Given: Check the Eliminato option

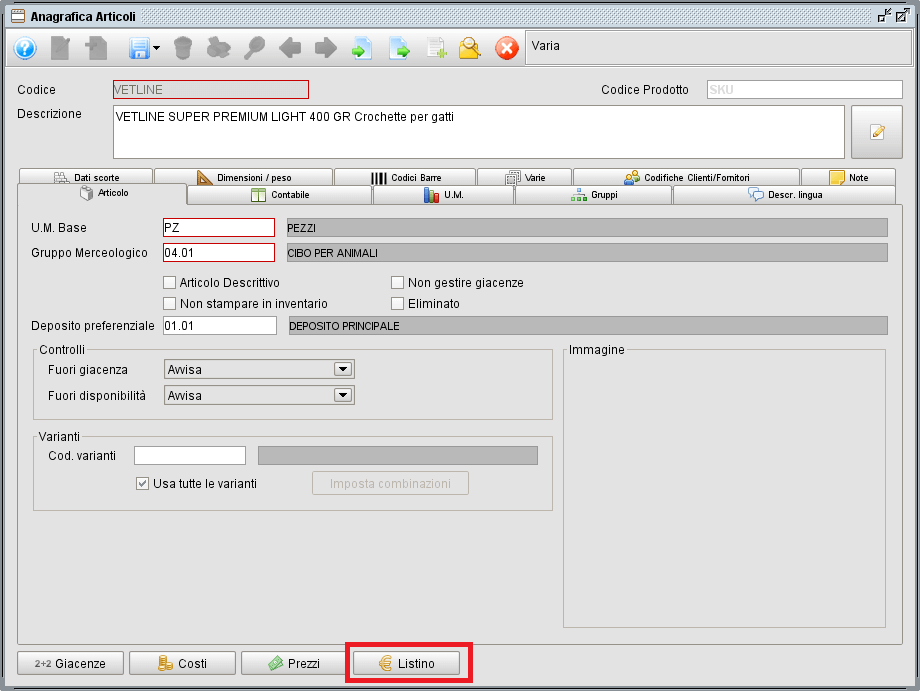Looking at the screenshot, I should (396, 303).
